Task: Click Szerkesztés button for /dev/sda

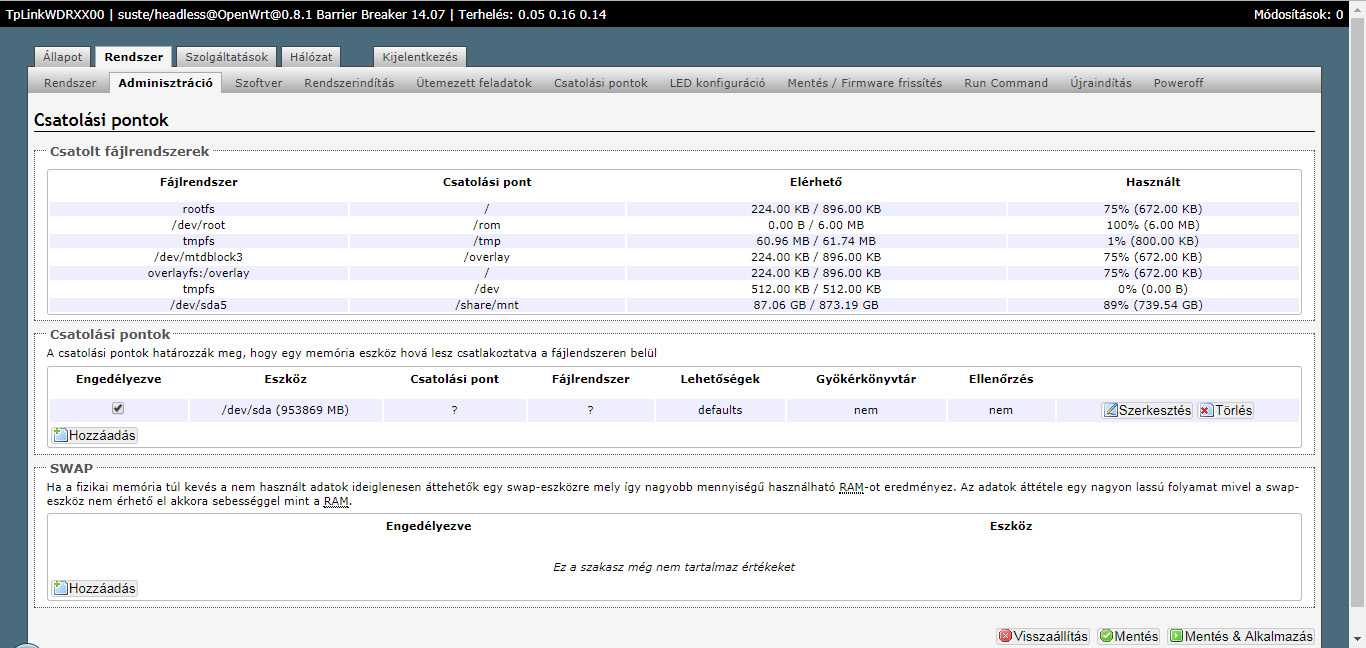Action: (x=1147, y=410)
